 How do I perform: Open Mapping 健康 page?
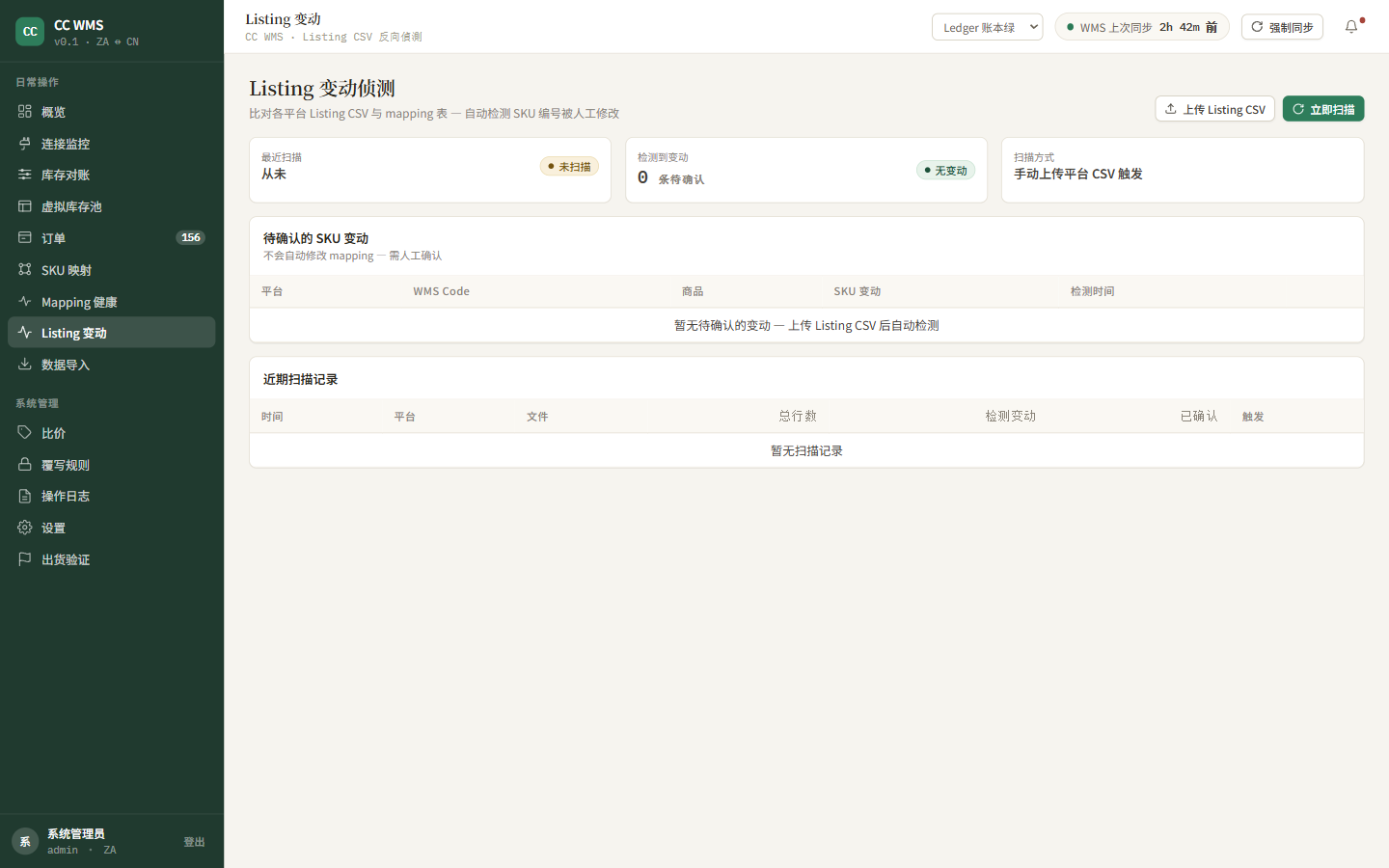pos(112,302)
